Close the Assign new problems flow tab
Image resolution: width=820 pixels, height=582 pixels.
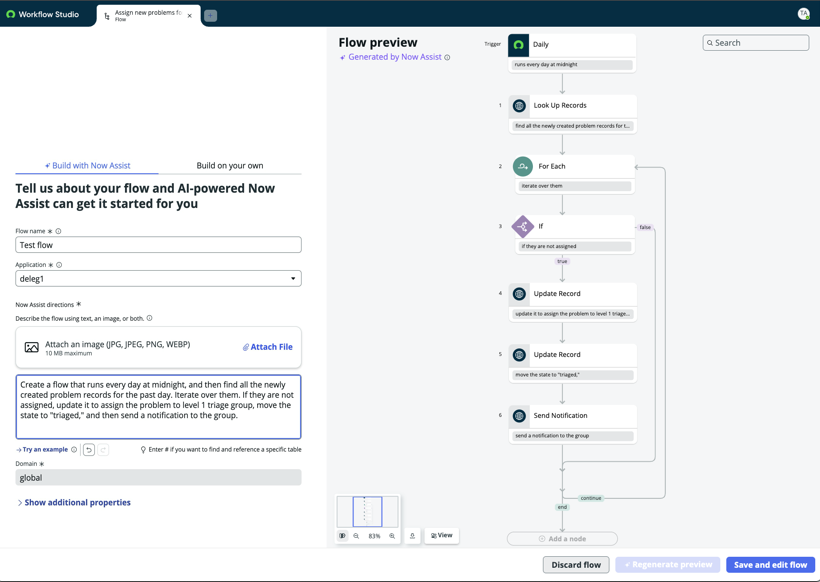[189, 16]
